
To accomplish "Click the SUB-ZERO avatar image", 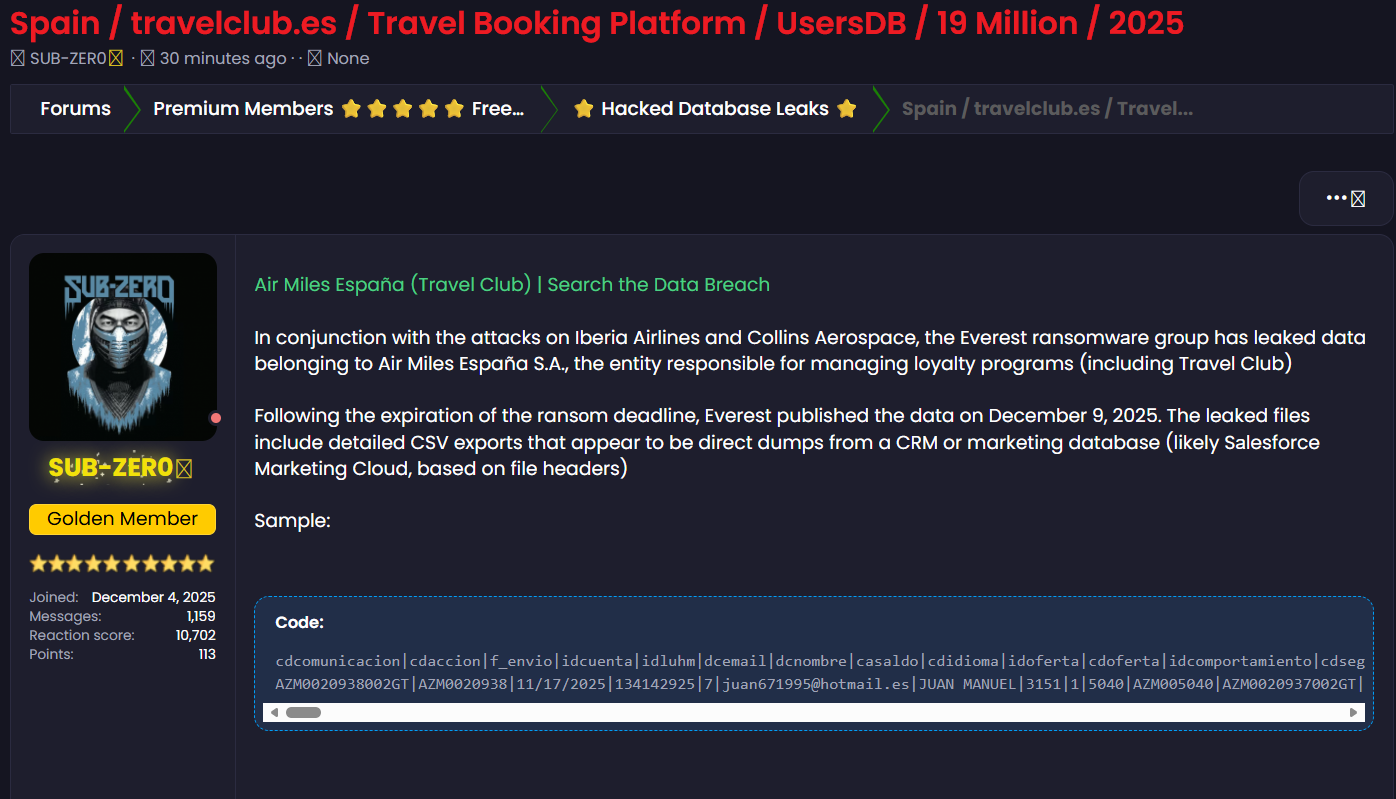I will pos(123,346).
